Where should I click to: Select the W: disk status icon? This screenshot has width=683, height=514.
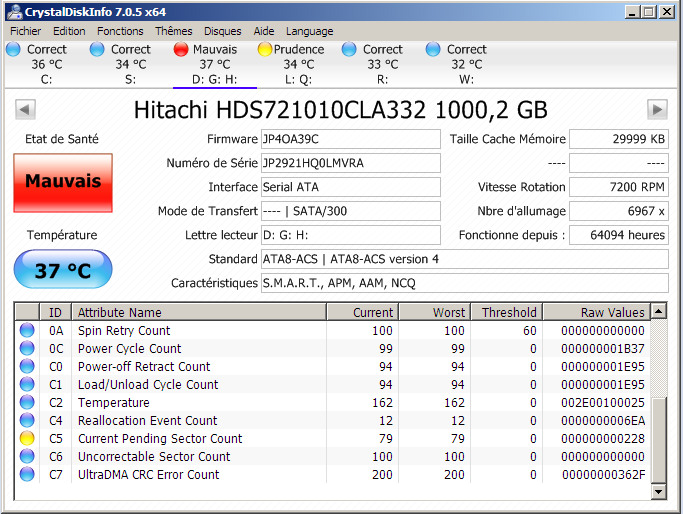click(433, 49)
